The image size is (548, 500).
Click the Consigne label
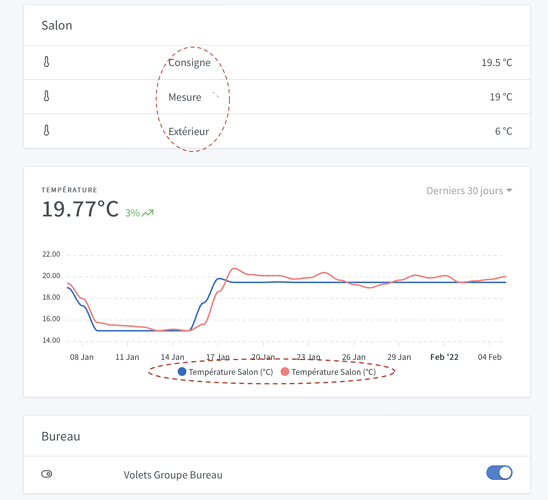[x=189, y=63]
